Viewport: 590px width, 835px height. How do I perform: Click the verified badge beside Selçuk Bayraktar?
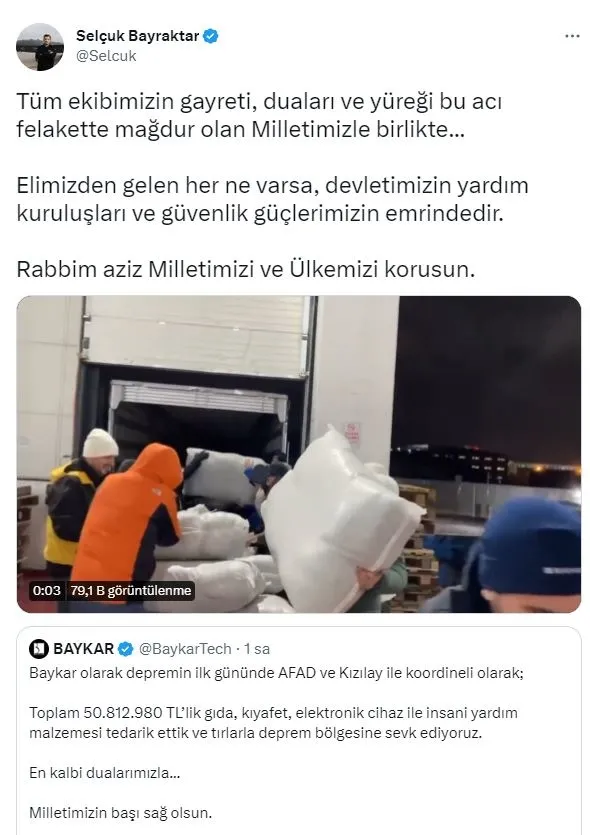coord(211,36)
